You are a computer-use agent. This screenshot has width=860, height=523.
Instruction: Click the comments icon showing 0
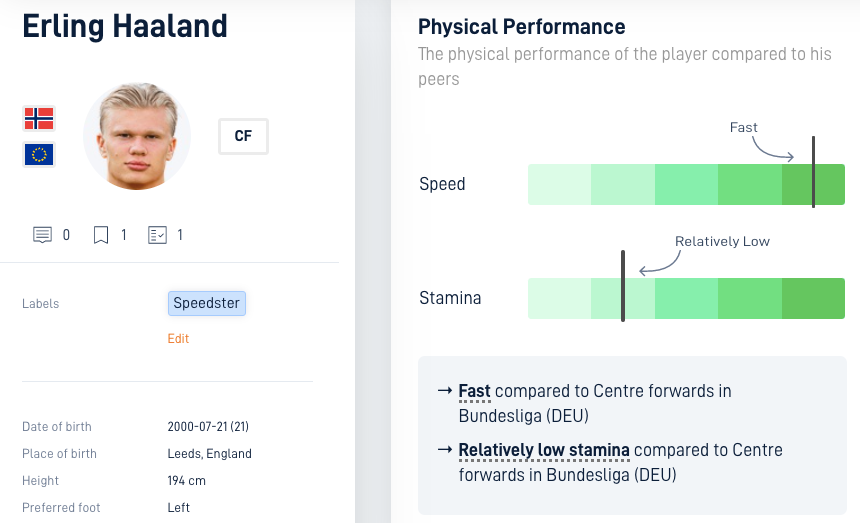click(42, 235)
